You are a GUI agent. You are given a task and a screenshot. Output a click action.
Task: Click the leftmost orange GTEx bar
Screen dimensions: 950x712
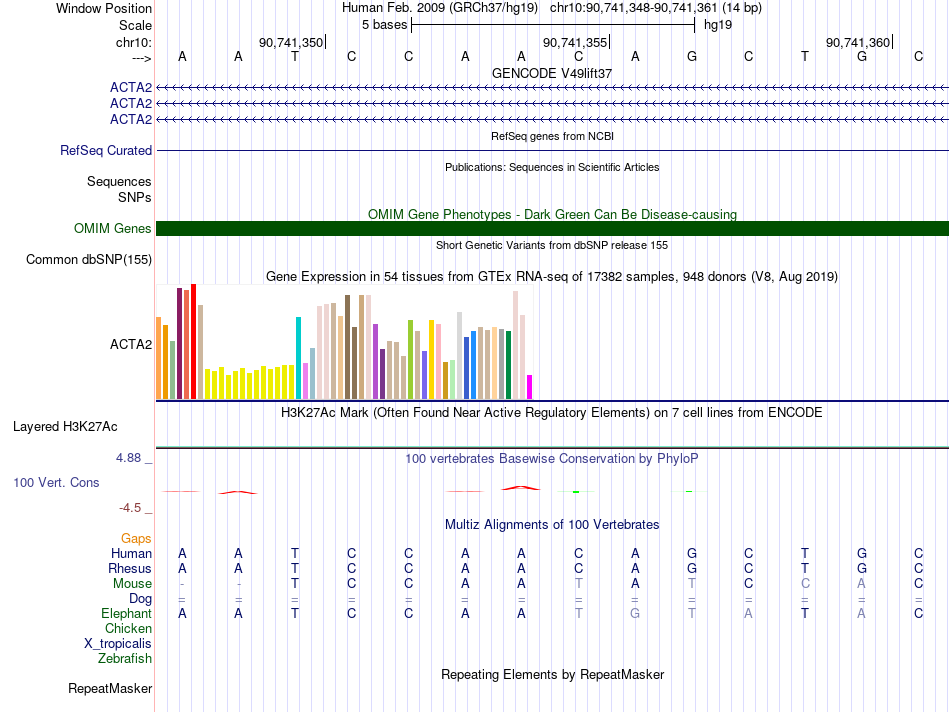pyautogui.click(x=159, y=358)
